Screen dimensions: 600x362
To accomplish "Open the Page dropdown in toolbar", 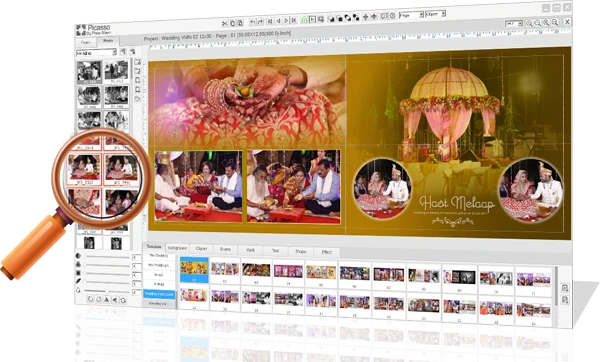I will (411, 15).
